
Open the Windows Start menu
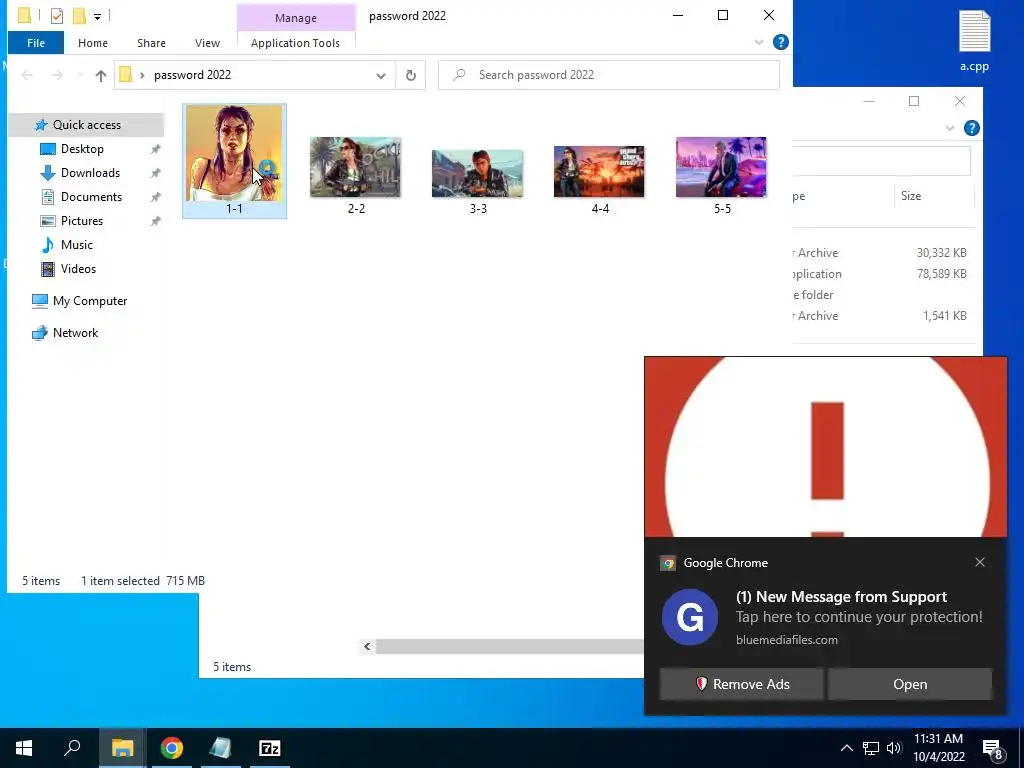[24, 748]
